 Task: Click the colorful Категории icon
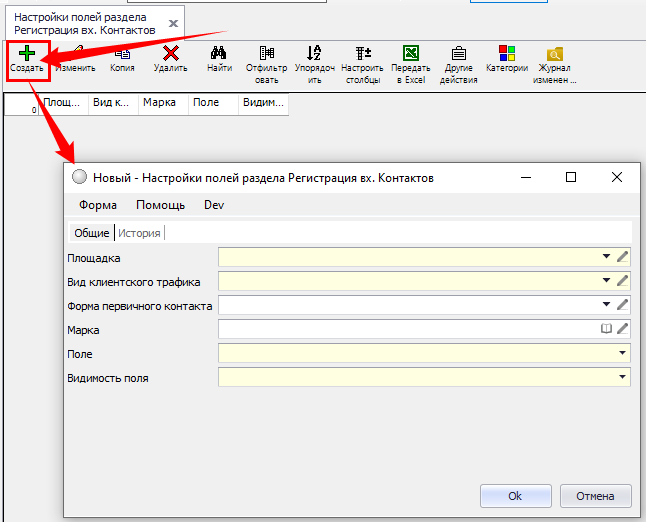click(507, 54)
